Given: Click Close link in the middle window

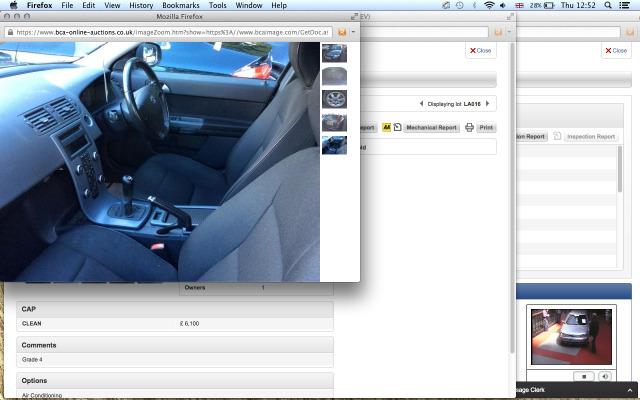Looking at the screenshot, I should tap(480, 51).
